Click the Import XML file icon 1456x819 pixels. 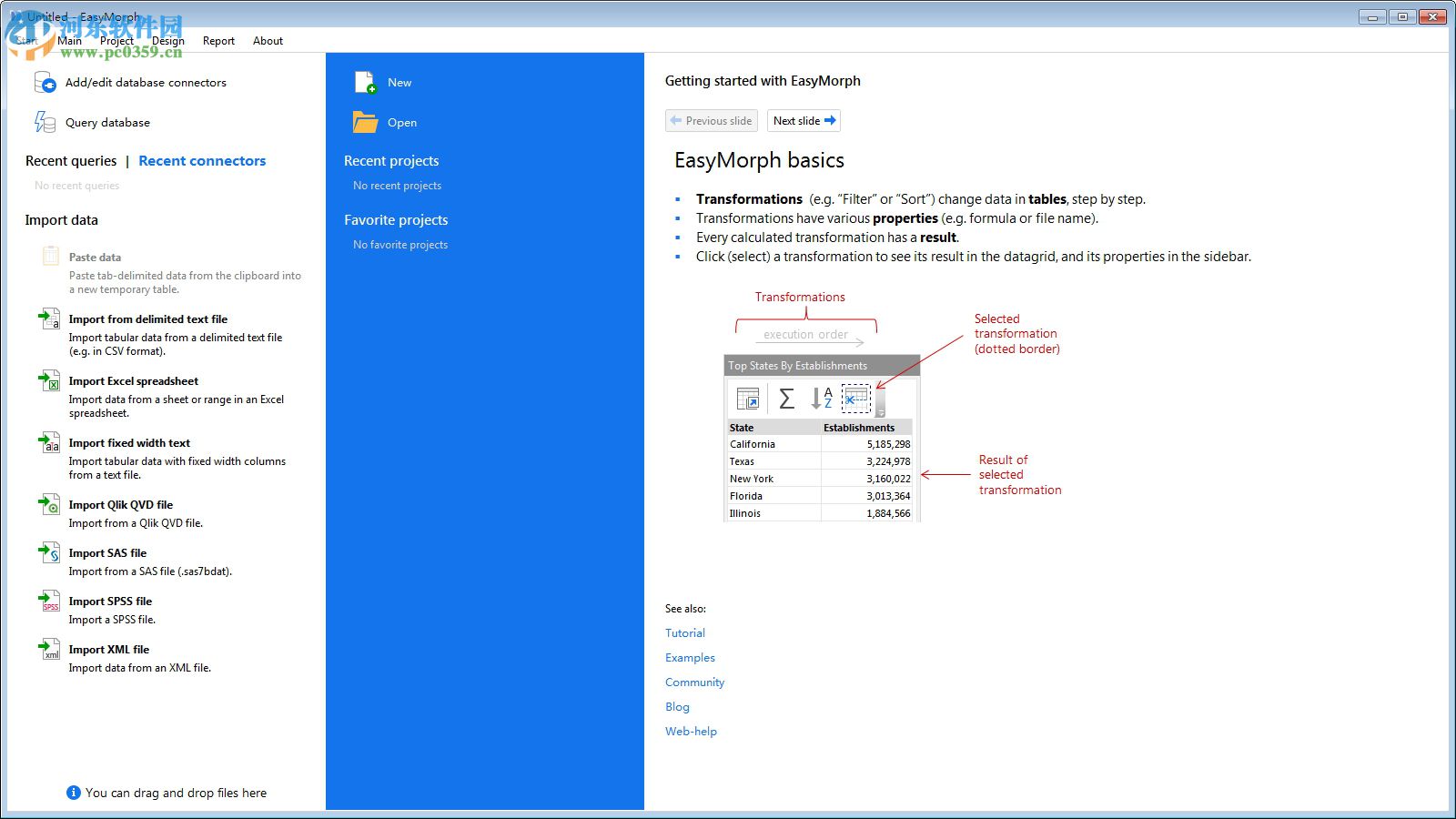coord(48,650)
